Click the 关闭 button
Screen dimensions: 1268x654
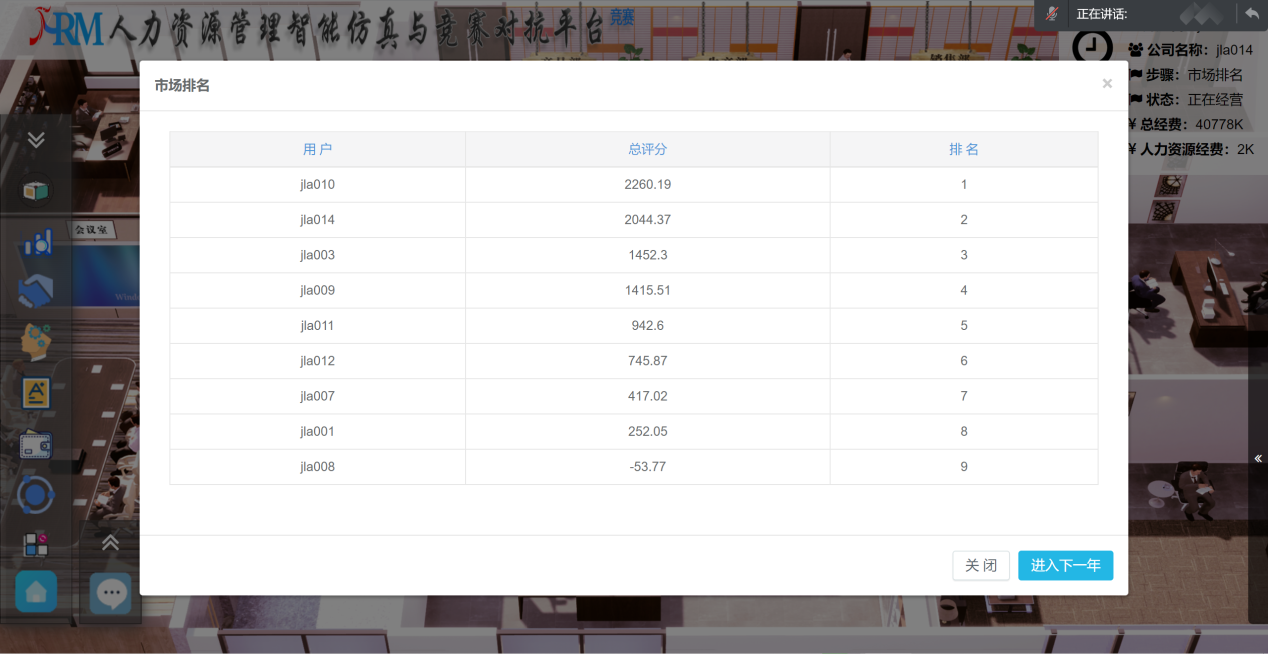980,565
